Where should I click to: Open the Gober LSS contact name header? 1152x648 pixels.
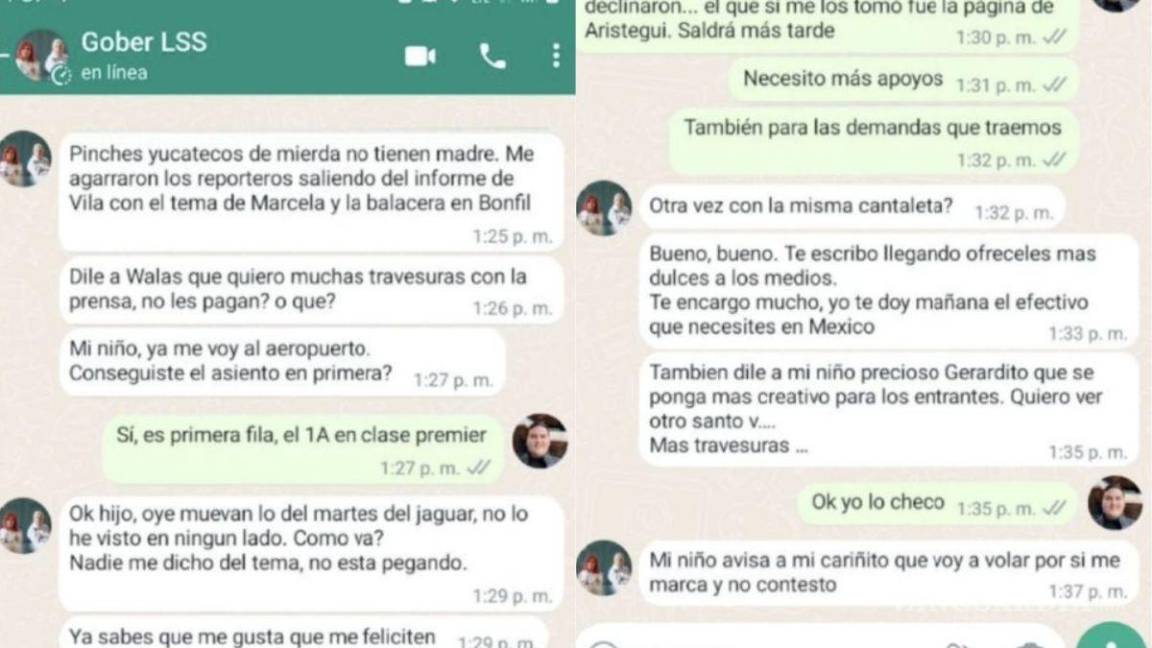point(144,42)
